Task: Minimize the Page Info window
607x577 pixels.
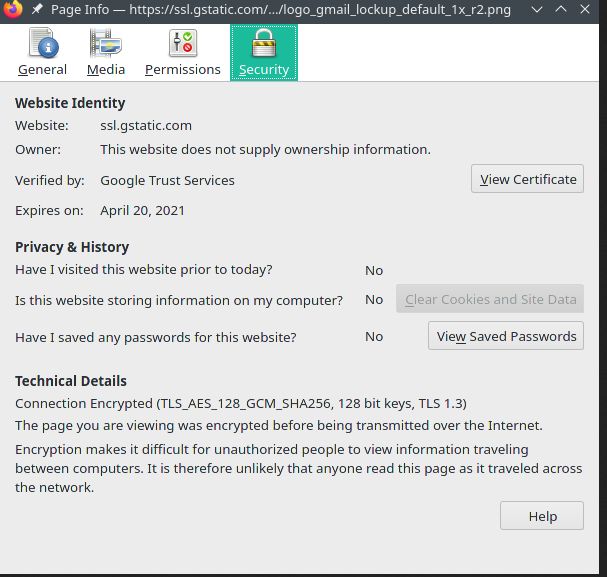Action: 537,9
